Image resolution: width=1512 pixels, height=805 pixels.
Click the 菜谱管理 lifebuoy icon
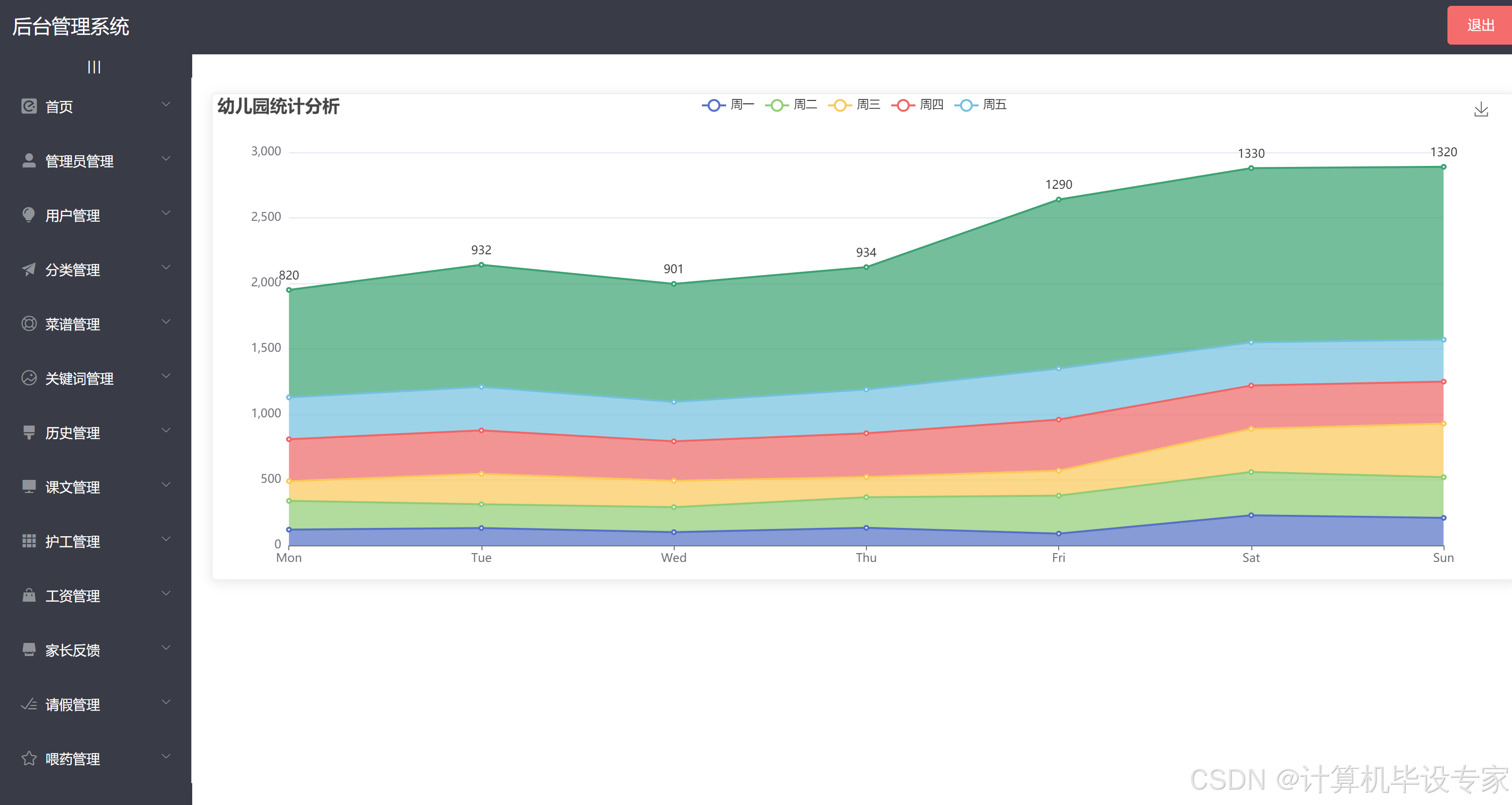29,323
